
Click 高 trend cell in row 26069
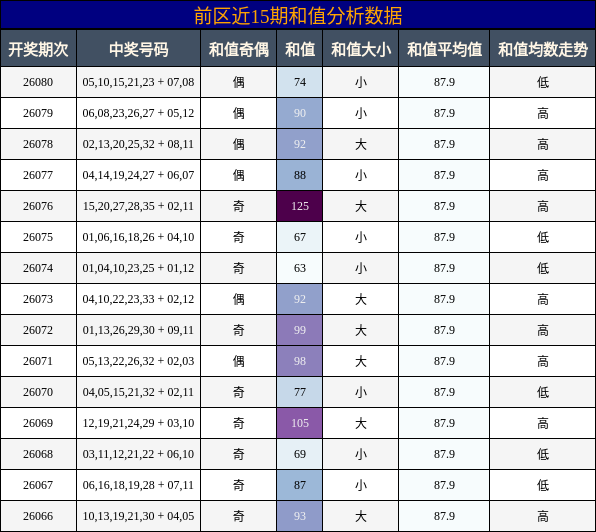tap(543, 423)
